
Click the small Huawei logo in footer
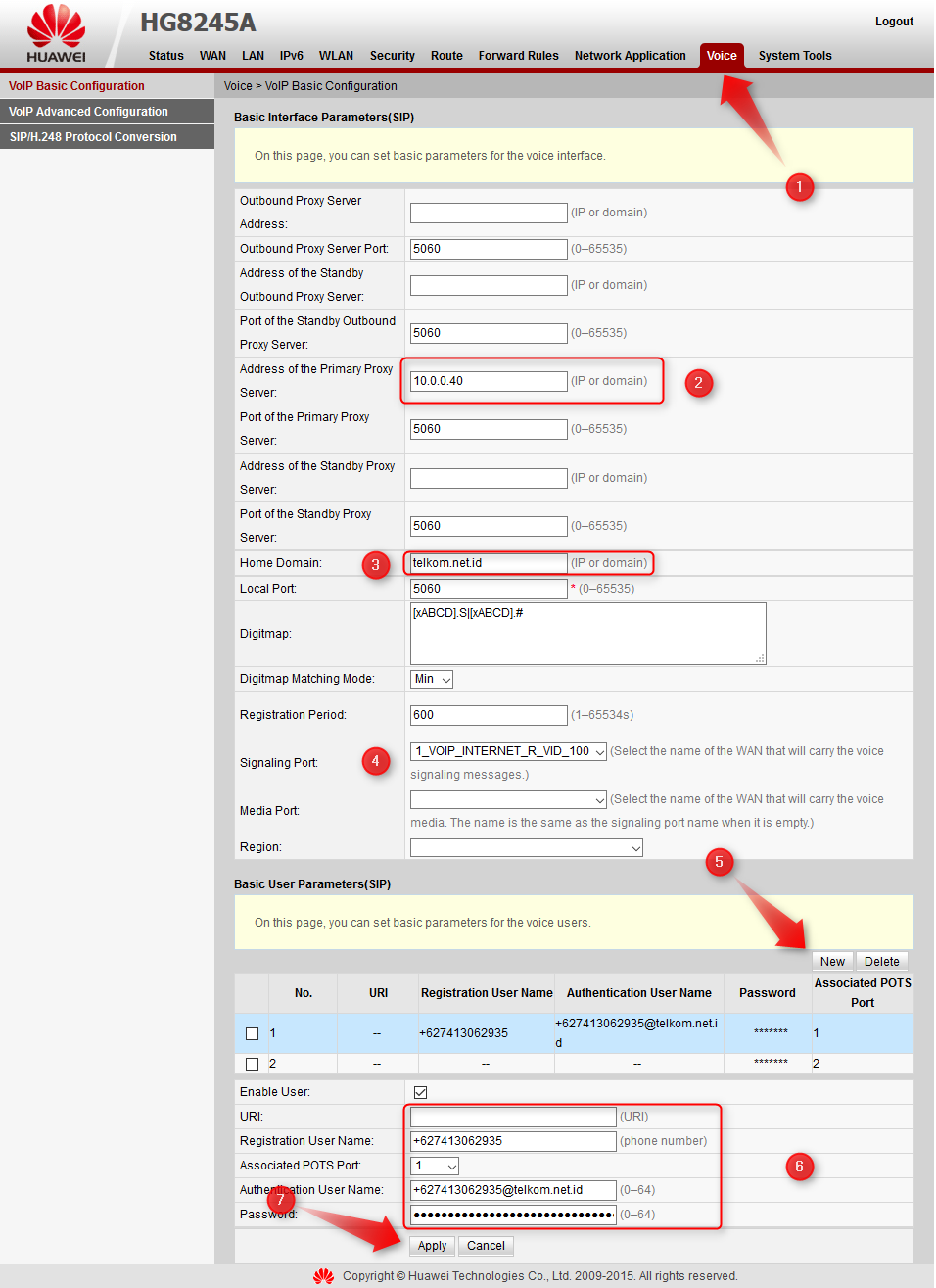point(323,1275)
